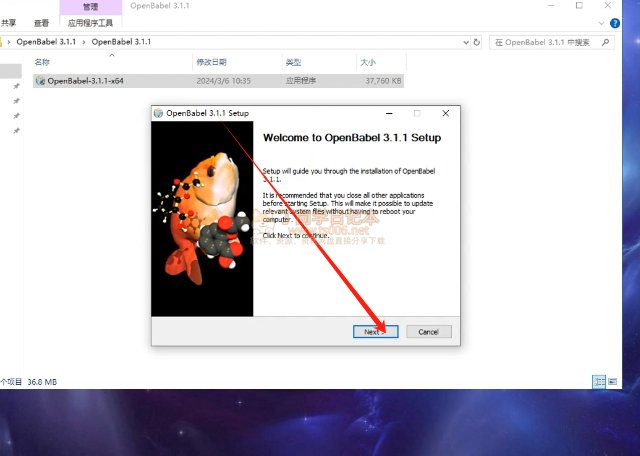The image size is (640, 456).
Task: Minimize the OpenBabel Setup dialog
Action: click(389, 113)
